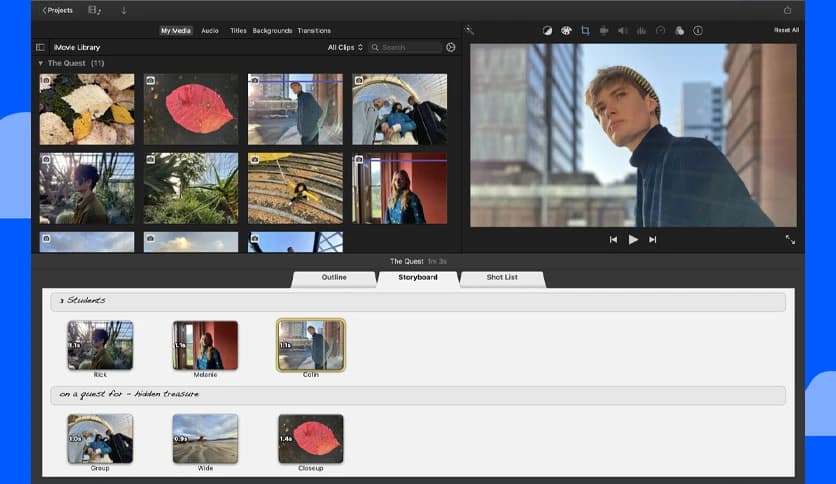Open the Backgrounds tab
836x484 pixels.
[x=272, y=30]
